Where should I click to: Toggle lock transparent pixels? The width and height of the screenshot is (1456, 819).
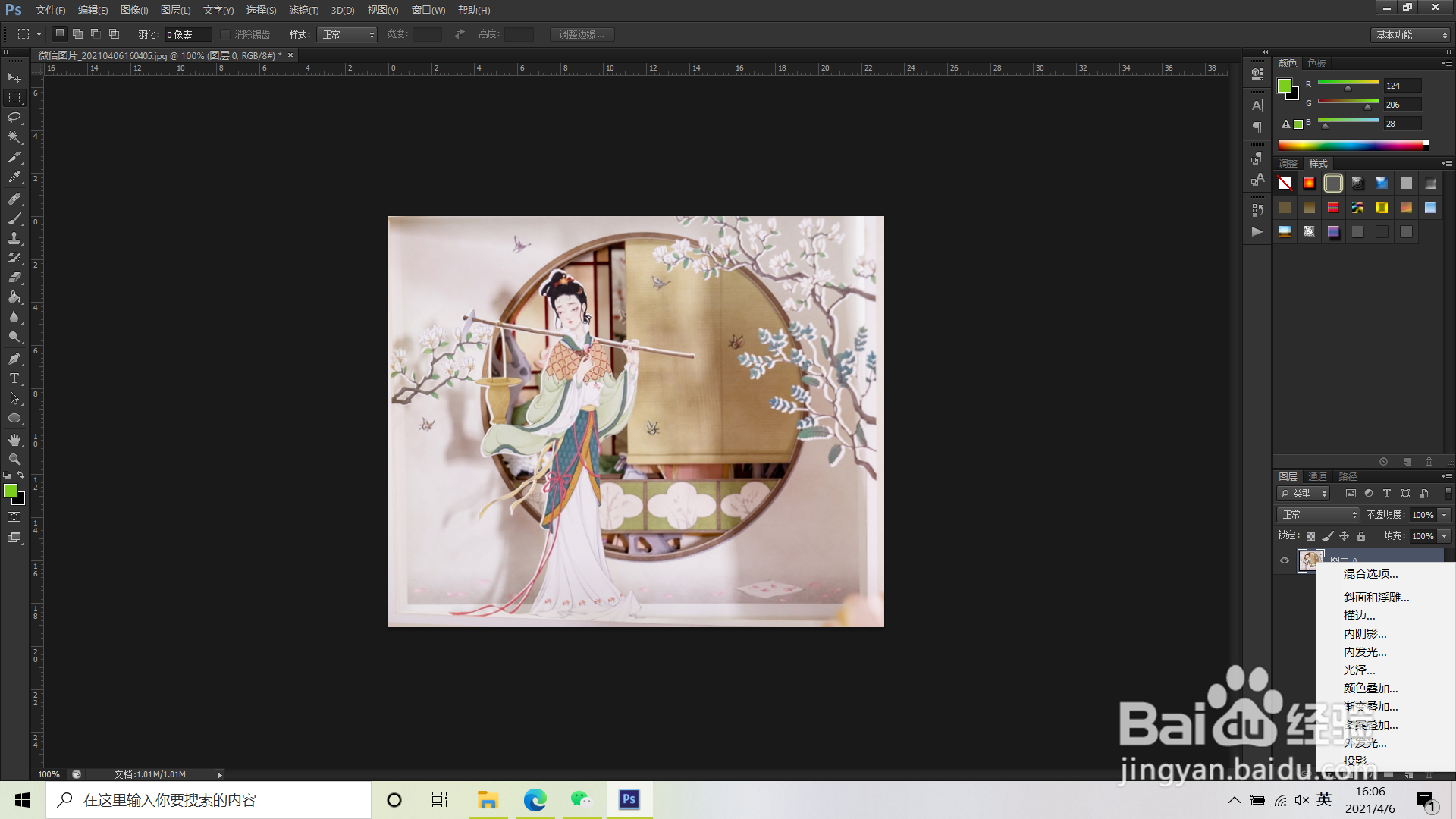click(1310, 536)
